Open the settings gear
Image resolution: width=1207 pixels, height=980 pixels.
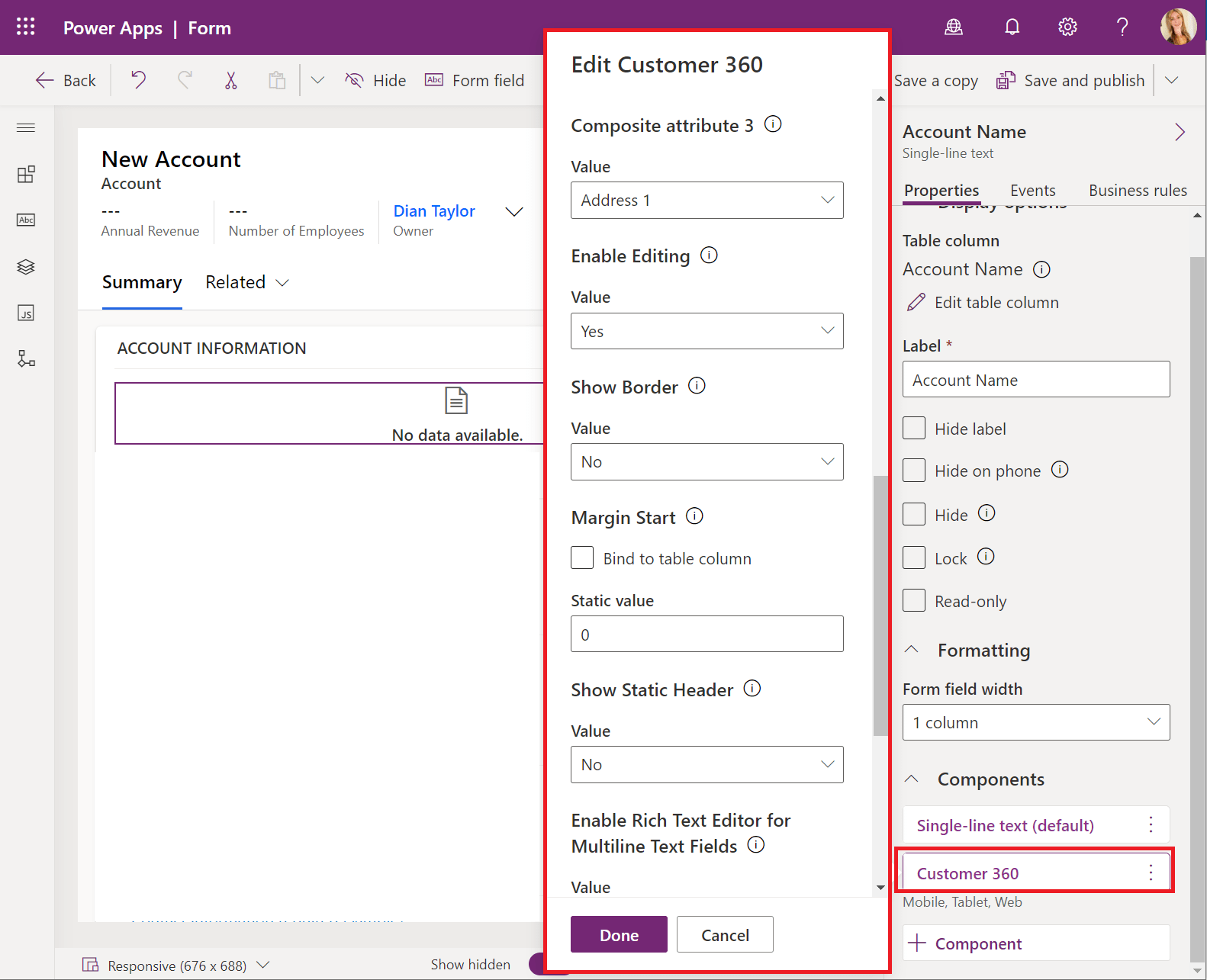pyautogui.click(x=1067, y=27)
